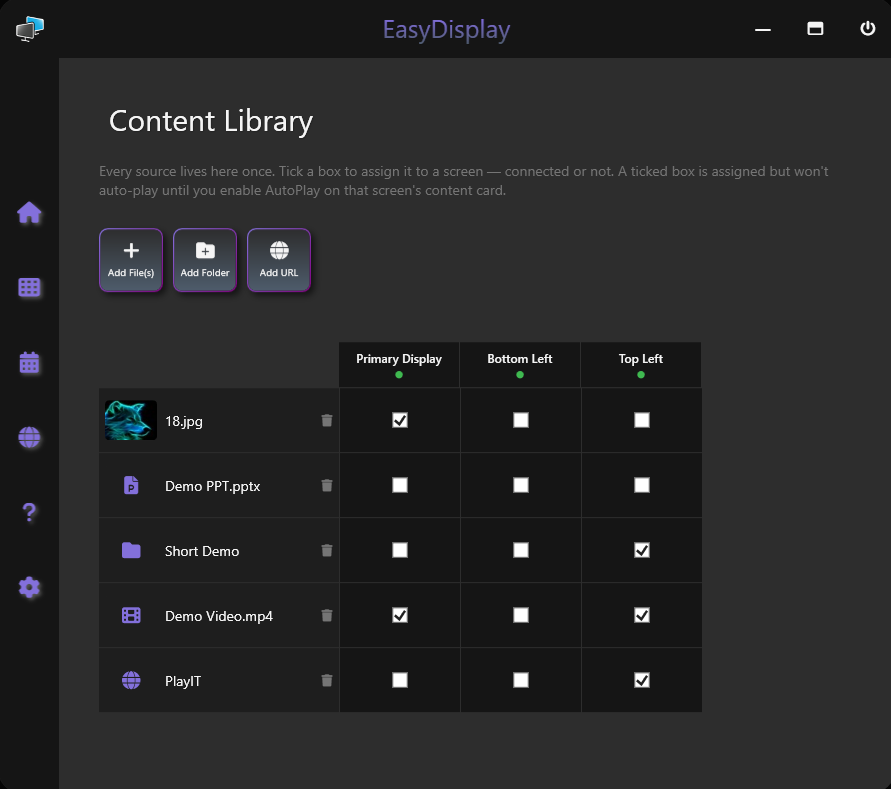This screenshot has height=789, width=891.
Task: Click the globe icon for PlayIT
Action: [131, 680]
